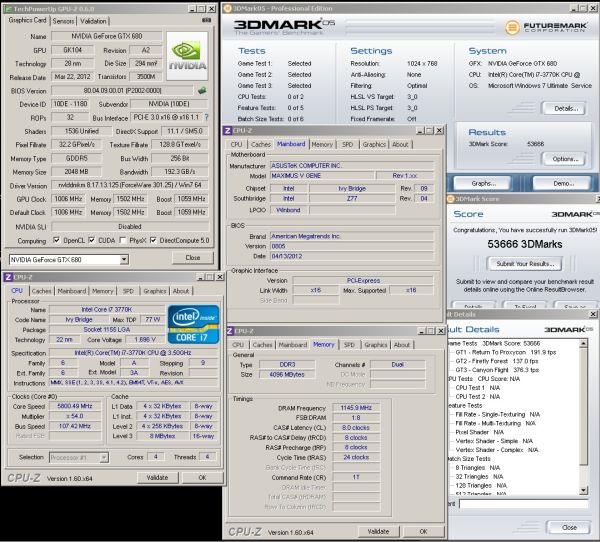Switch to the Validation tab in GPU-Z
The height and width of the screenshot is (542, 600).
(x=93, y=21)
